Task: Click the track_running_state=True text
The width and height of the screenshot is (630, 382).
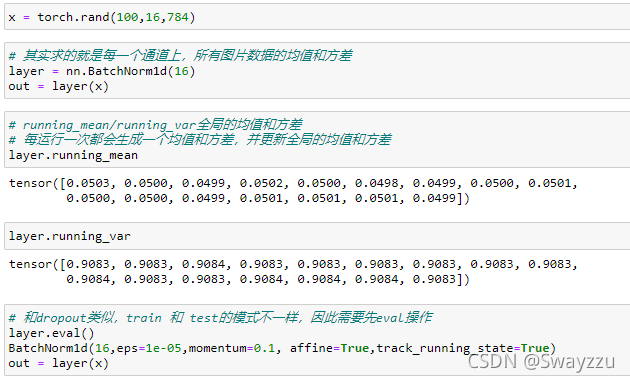Action: pos(463,348)
